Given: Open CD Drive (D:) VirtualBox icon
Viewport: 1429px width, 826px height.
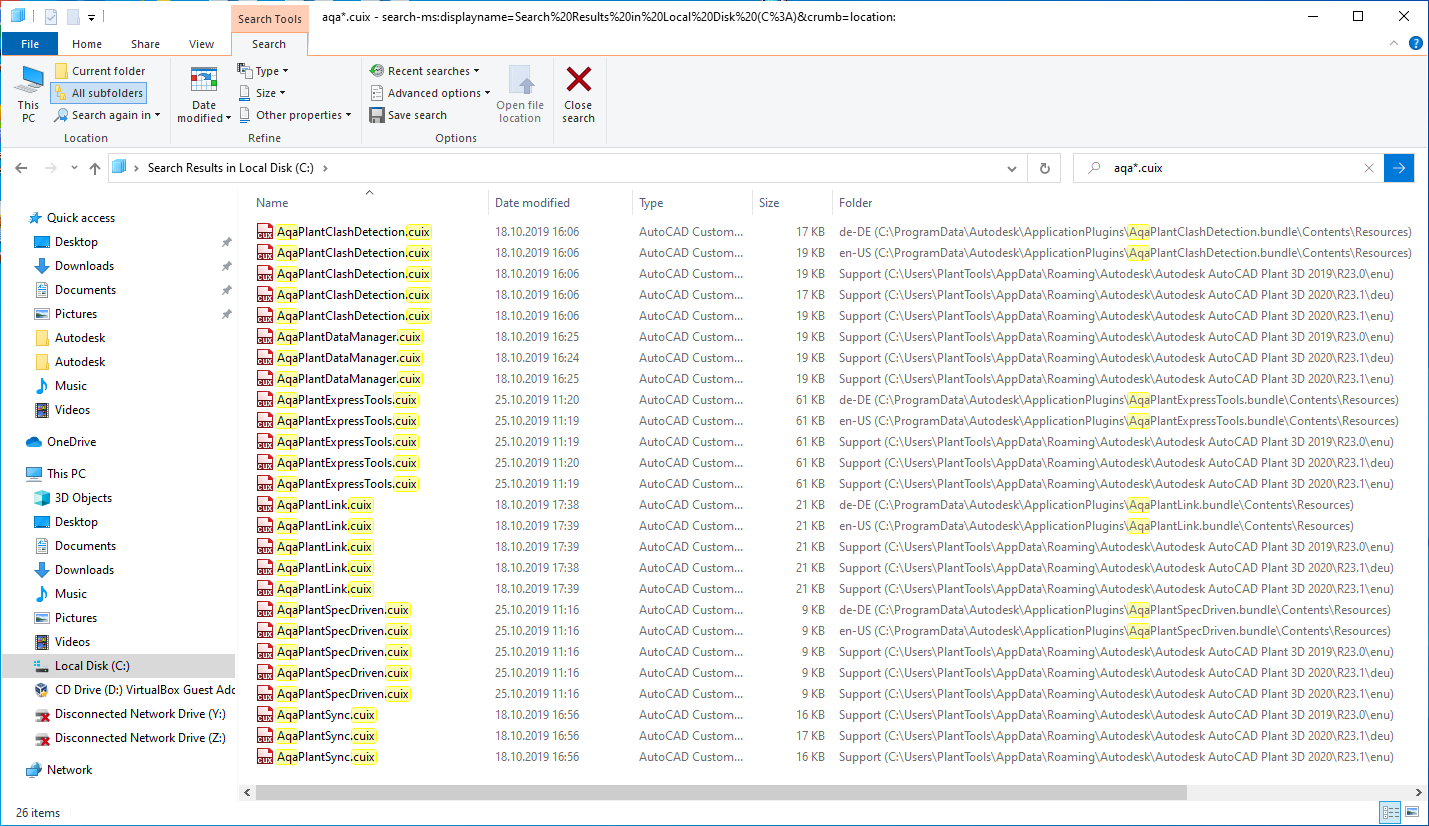Looking at the screenshot, I should (42, 690).
